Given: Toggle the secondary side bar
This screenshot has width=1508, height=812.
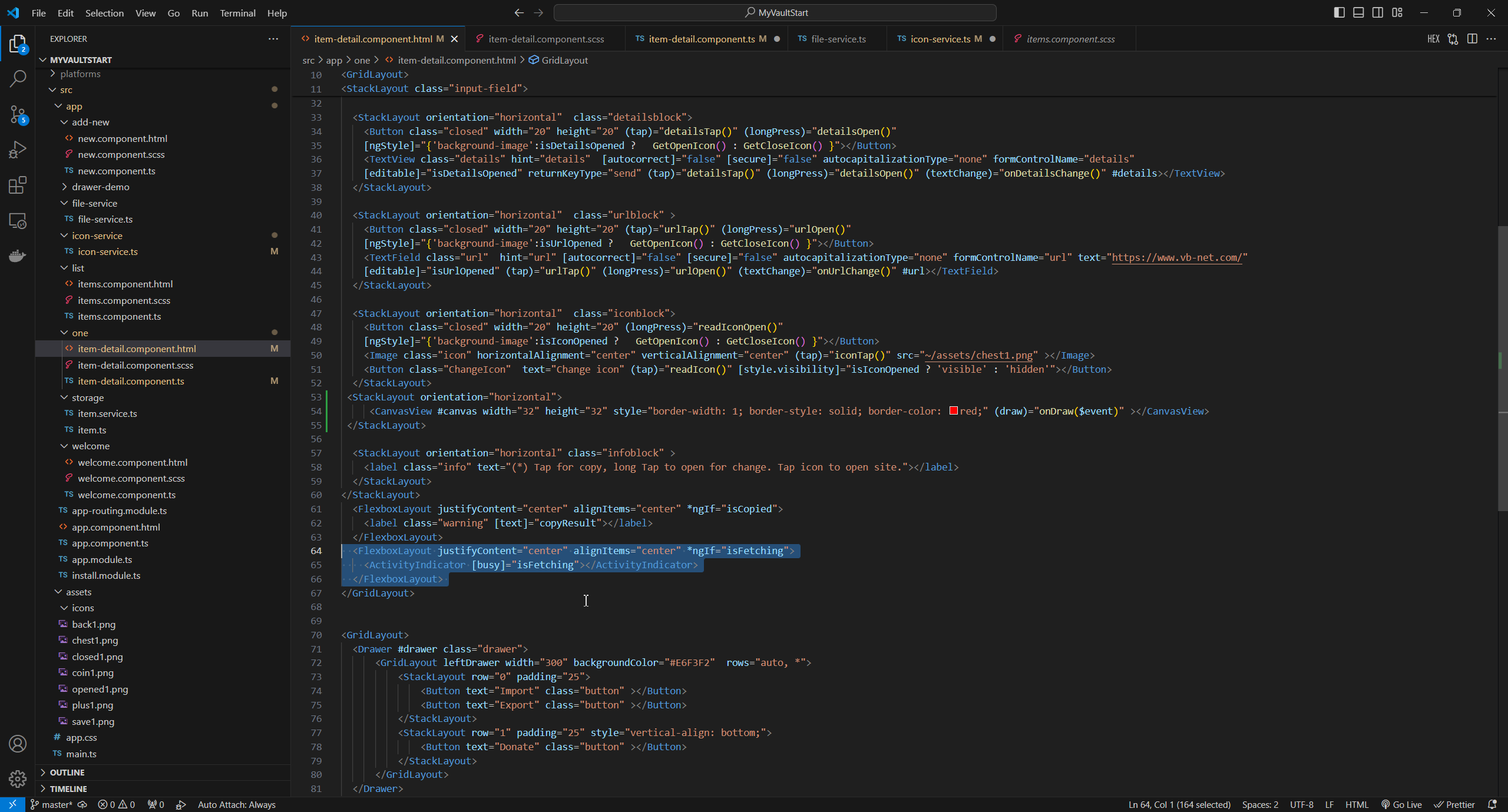Looking at the screenshot, I should [1378, 12].
